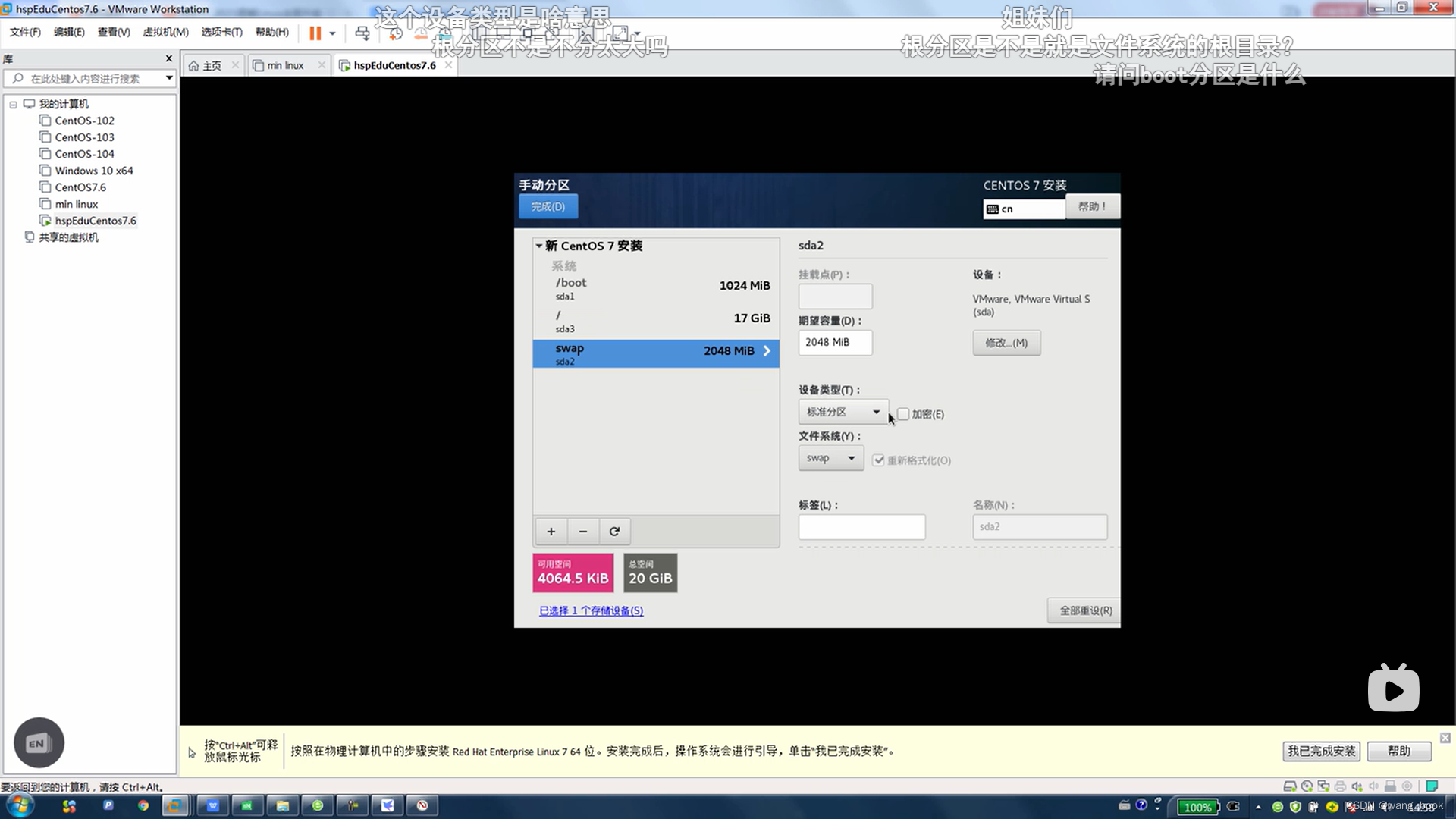Click the 帮助！ button in installer
The width and height of the screenshot is (1456, 819).
pos(1092,206)
